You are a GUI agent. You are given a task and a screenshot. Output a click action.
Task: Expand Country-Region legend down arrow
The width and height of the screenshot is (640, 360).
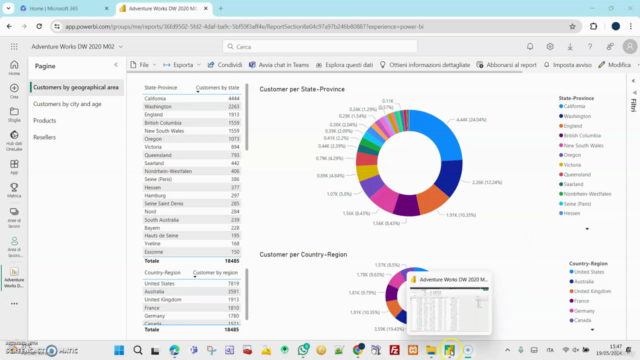[592, 330]
